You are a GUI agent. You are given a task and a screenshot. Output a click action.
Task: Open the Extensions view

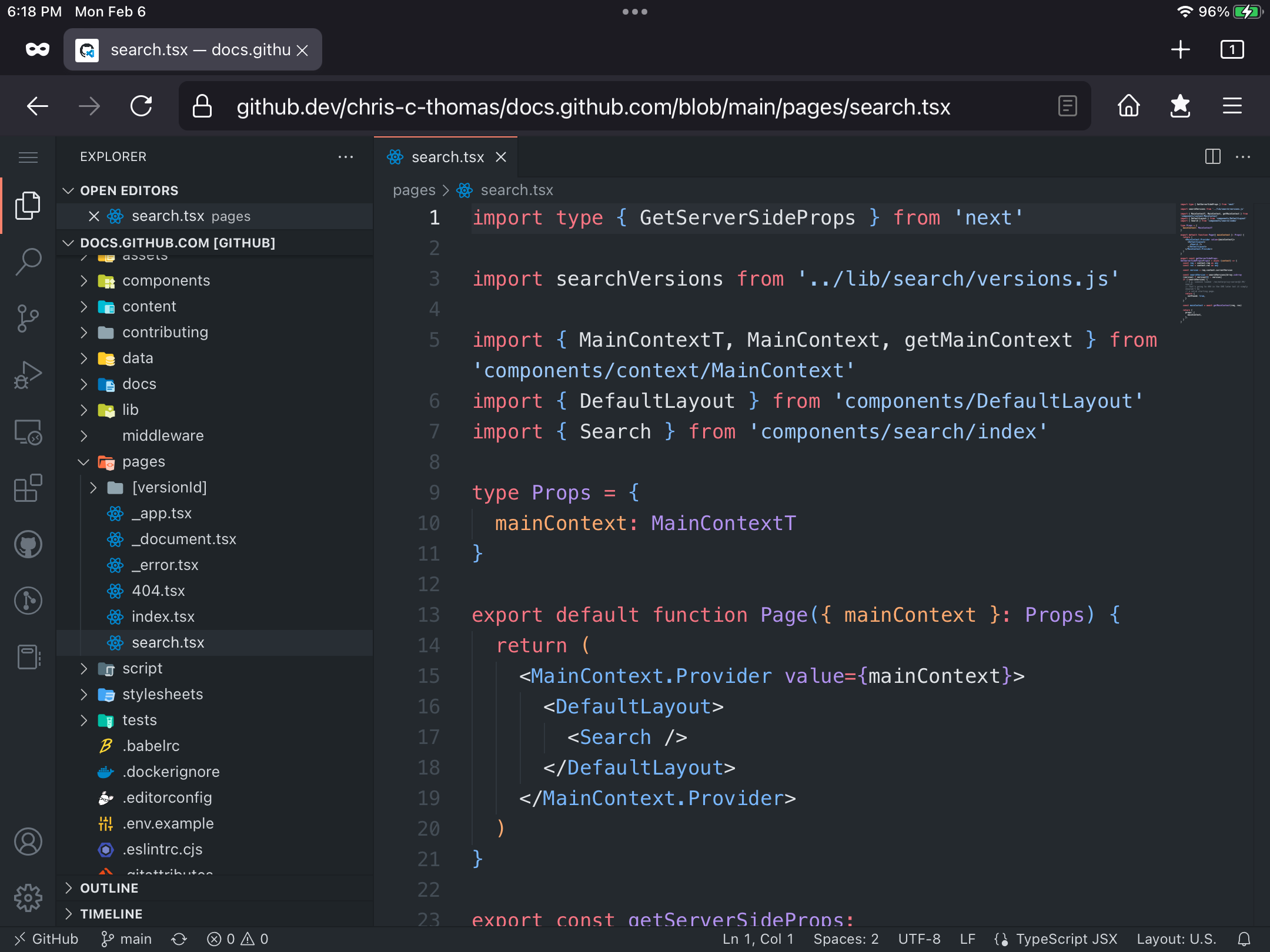click(28, 488)
